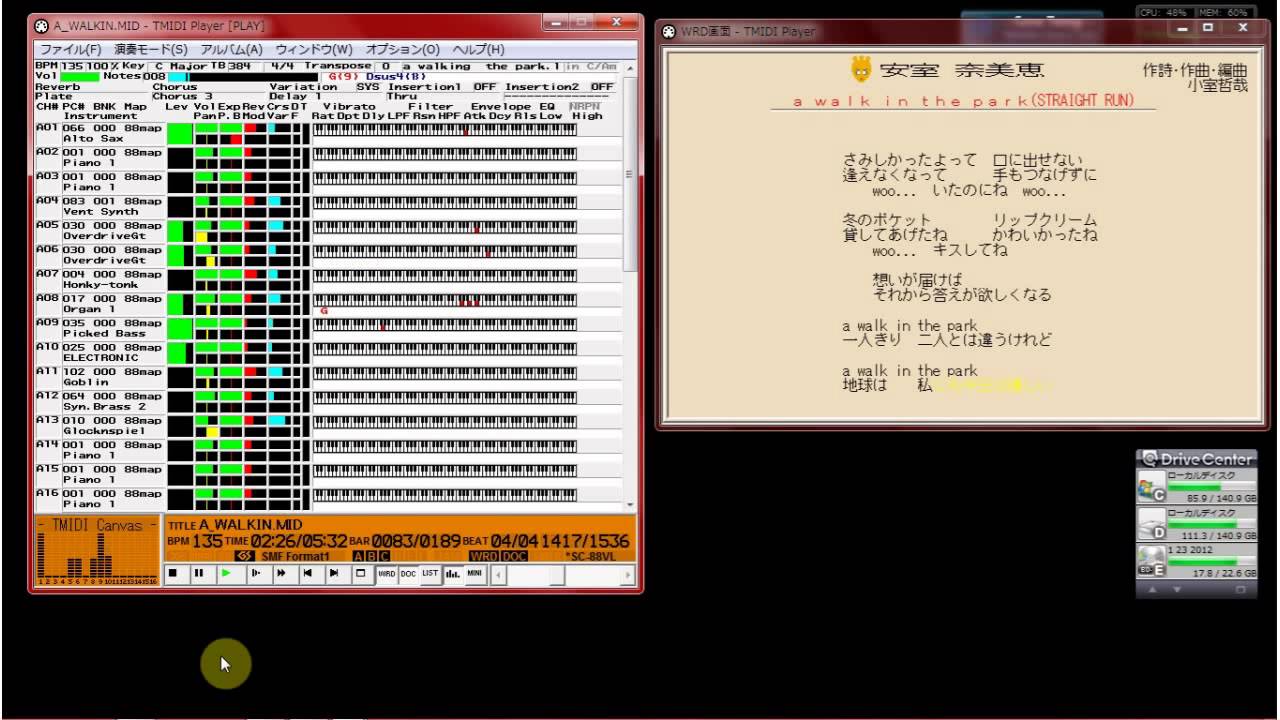
Task: Click the C marker indicator
Action: (x=384, y=556)
